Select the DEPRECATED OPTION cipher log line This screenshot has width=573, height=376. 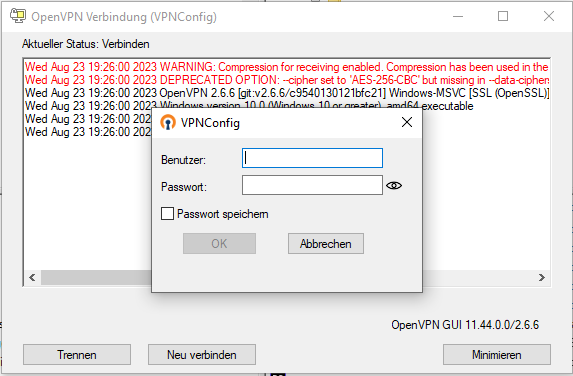coord(286,80)
